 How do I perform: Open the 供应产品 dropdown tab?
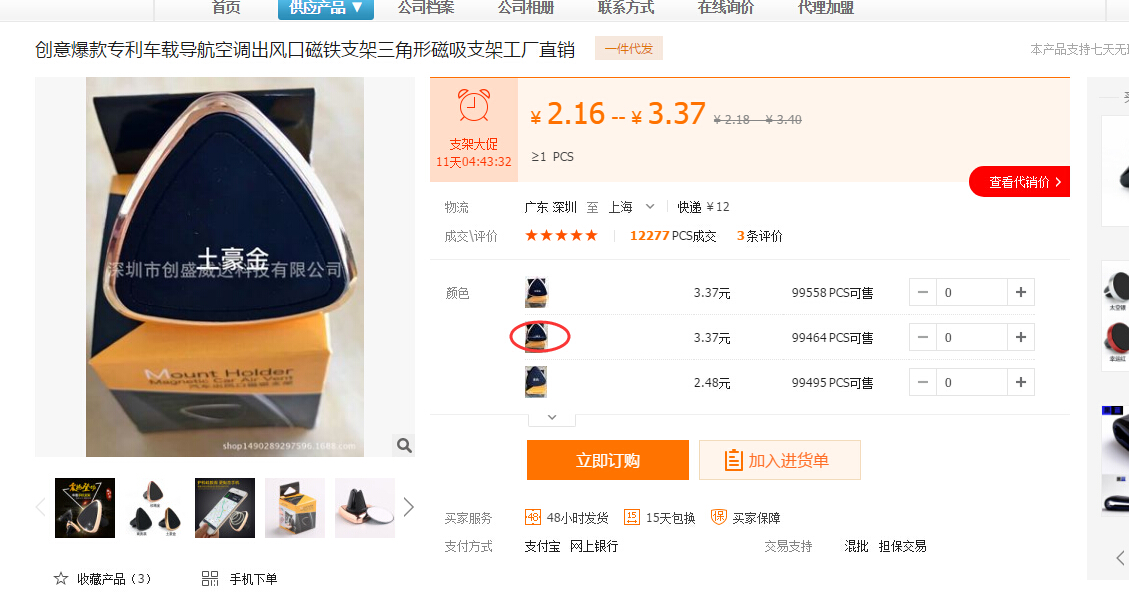tap(325, 8)
